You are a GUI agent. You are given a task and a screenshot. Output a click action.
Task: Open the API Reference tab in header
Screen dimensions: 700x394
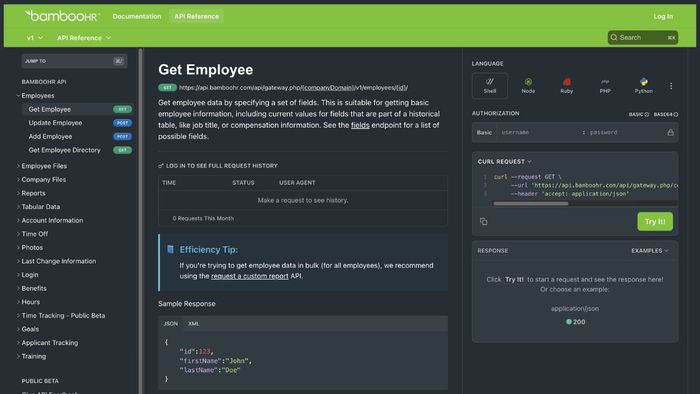[196, 16]
